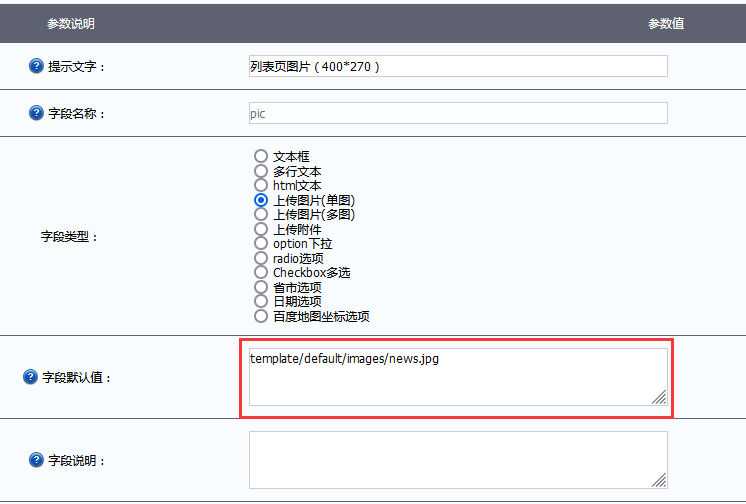Image resolution: width=746 pixels, height=504 pixels.
Task: Choose the option下拉 field type
Action: pos(261,243)
